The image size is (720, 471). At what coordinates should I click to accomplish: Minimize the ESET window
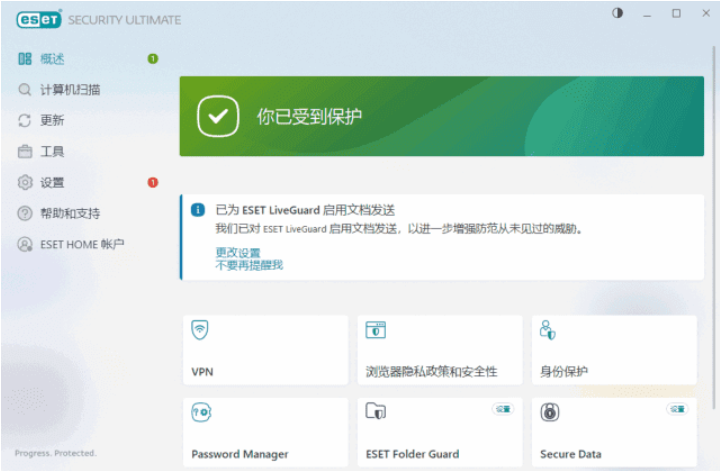tap(647, 14)
